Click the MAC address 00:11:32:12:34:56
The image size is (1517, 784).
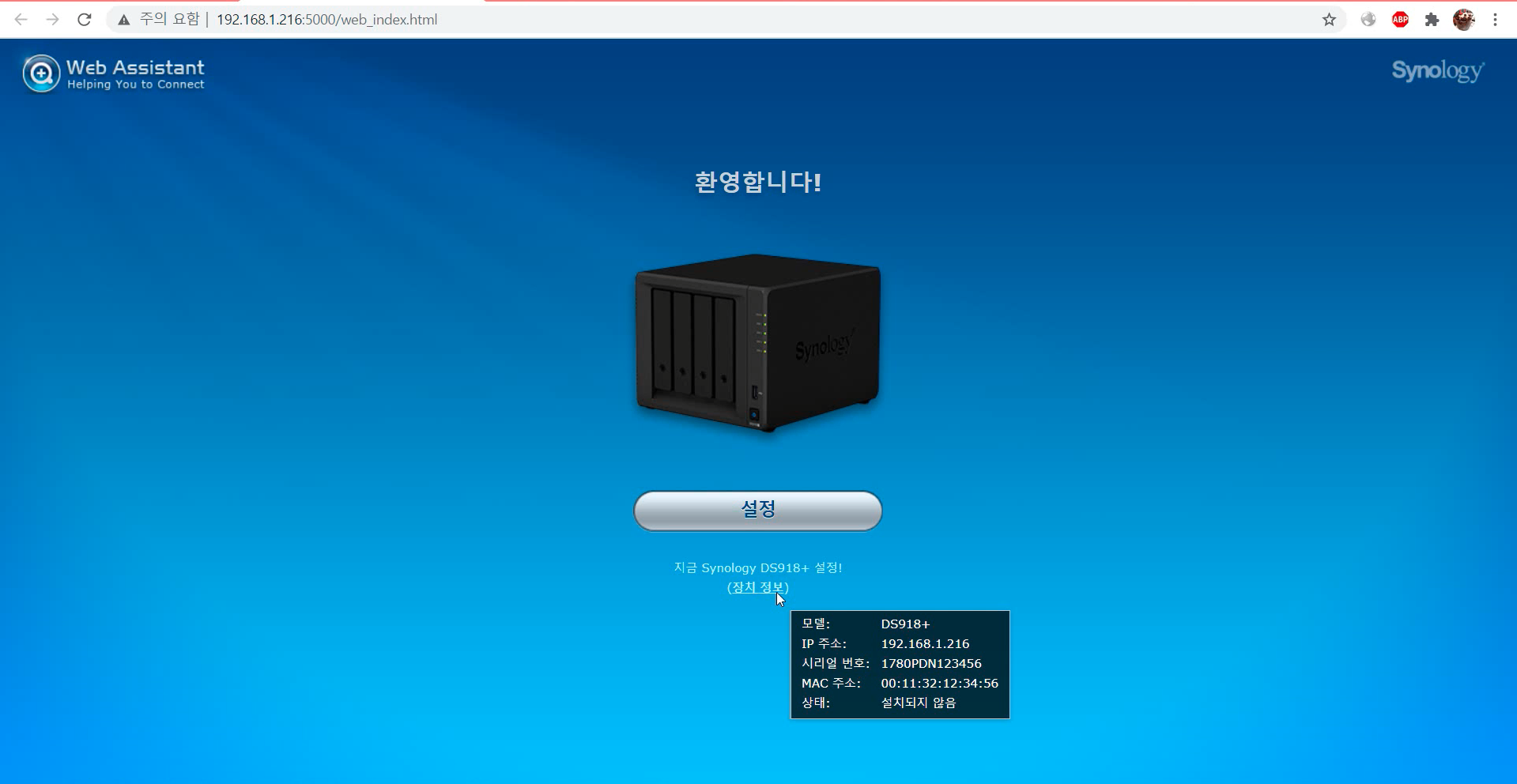[x=939, y=683]
